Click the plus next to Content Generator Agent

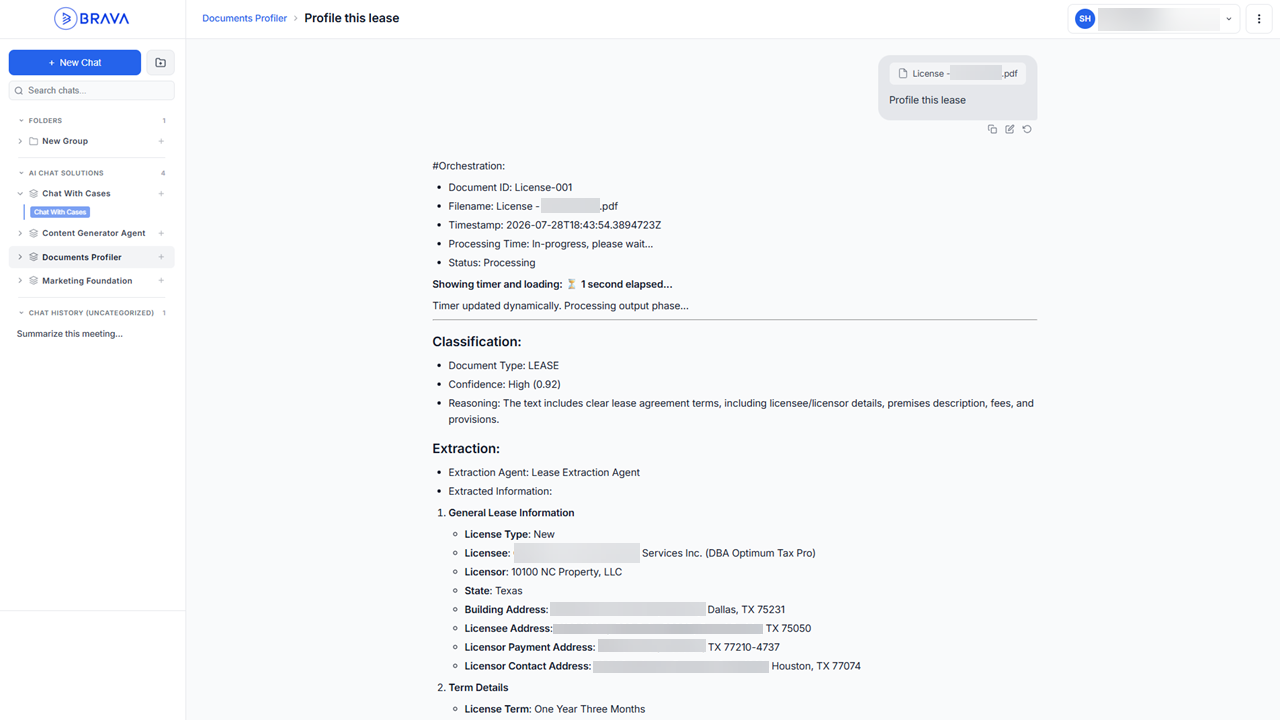[x=161, y=233]
